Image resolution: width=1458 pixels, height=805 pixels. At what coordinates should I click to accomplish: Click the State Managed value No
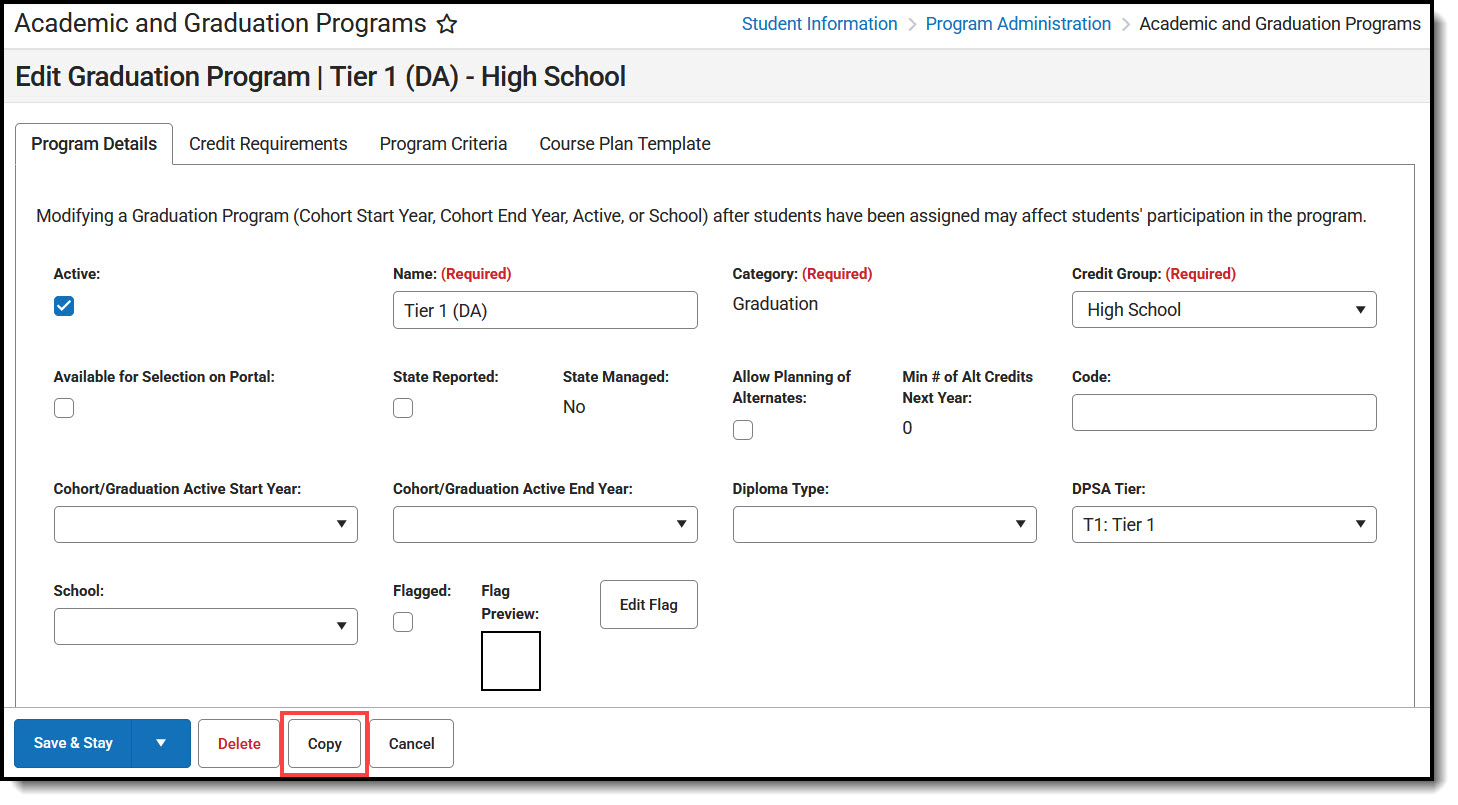point(574,407)
